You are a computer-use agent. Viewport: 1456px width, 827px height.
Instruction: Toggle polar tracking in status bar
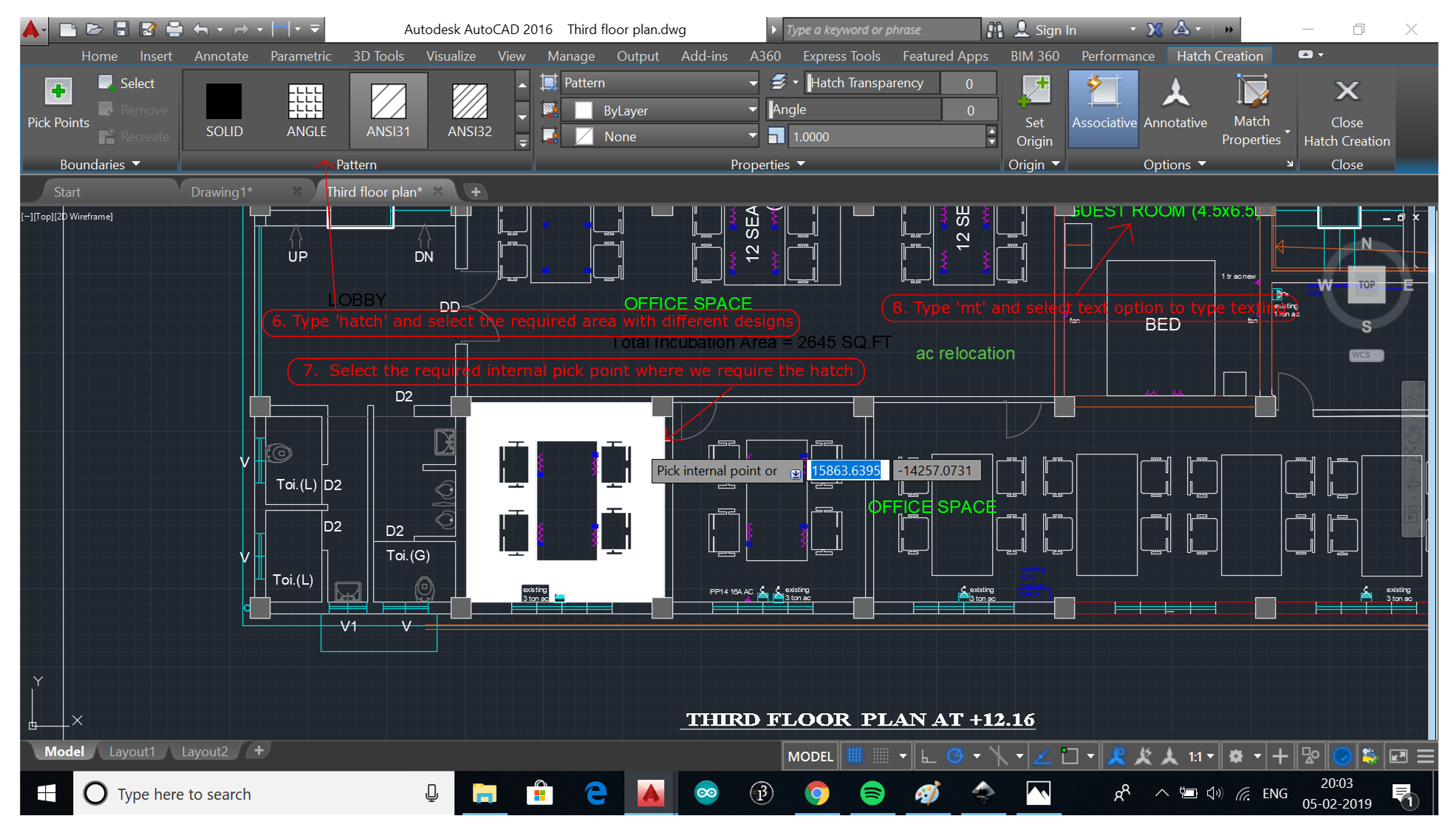pyautogui.click(x=955, y=756)
